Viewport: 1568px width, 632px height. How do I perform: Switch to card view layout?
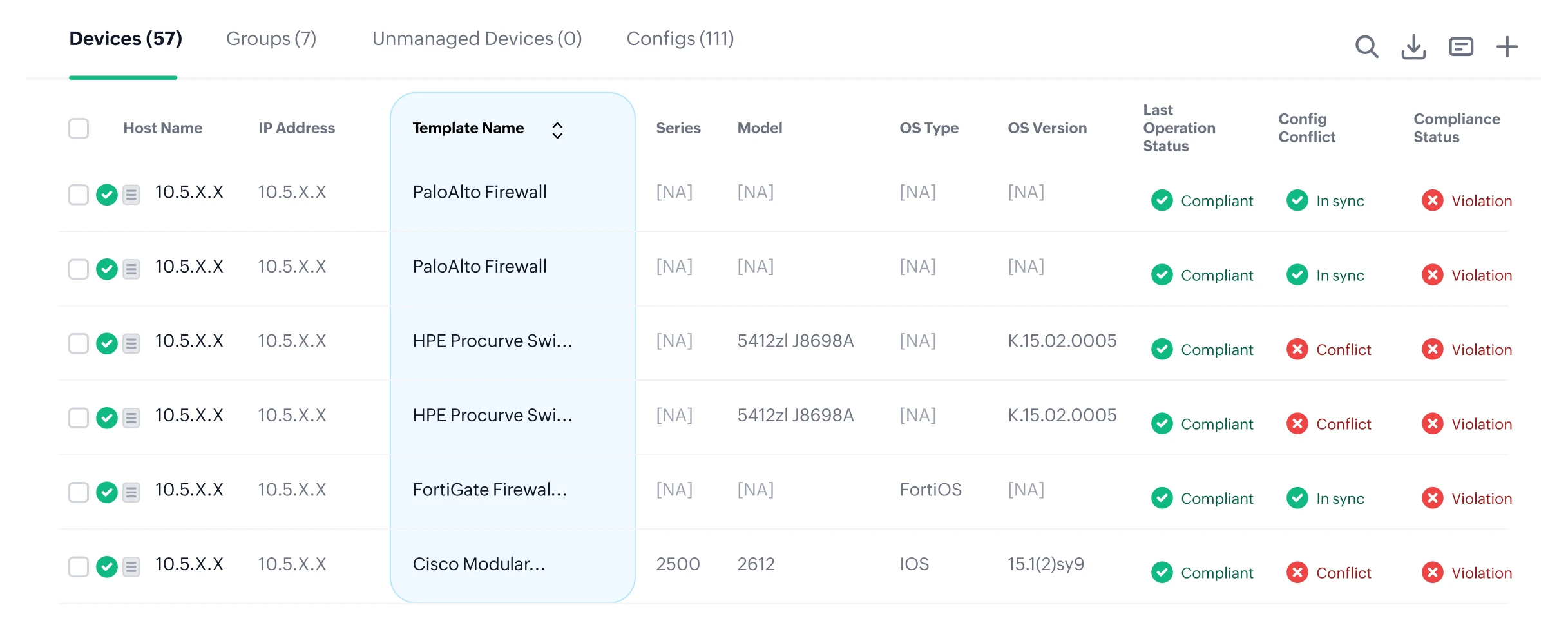pyautogui.click(x=1460, y=46)
